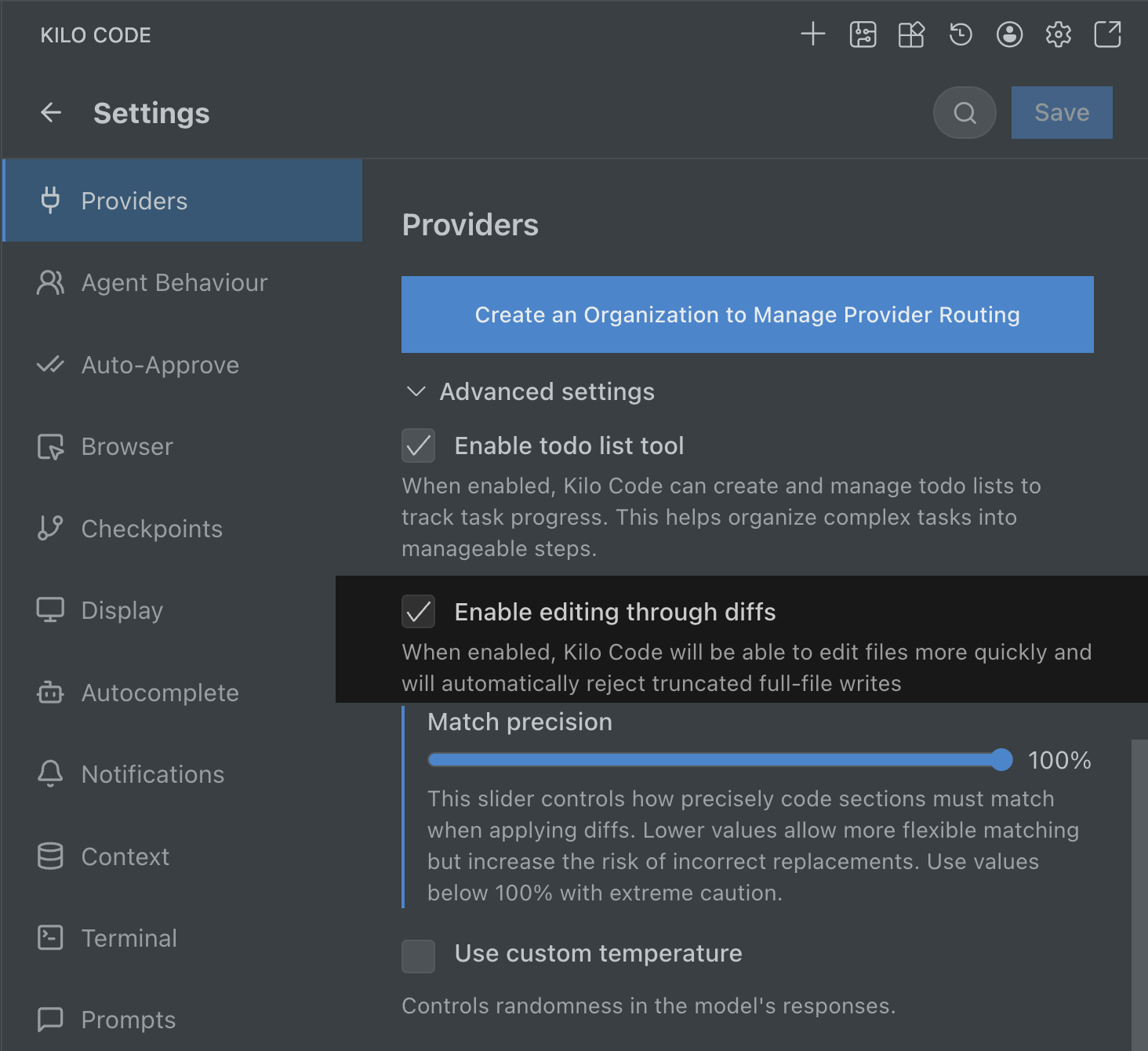Viewport: 1148px width, 1051px height.
Task: Click the settings gear icon
Action: pos(1059,35)
